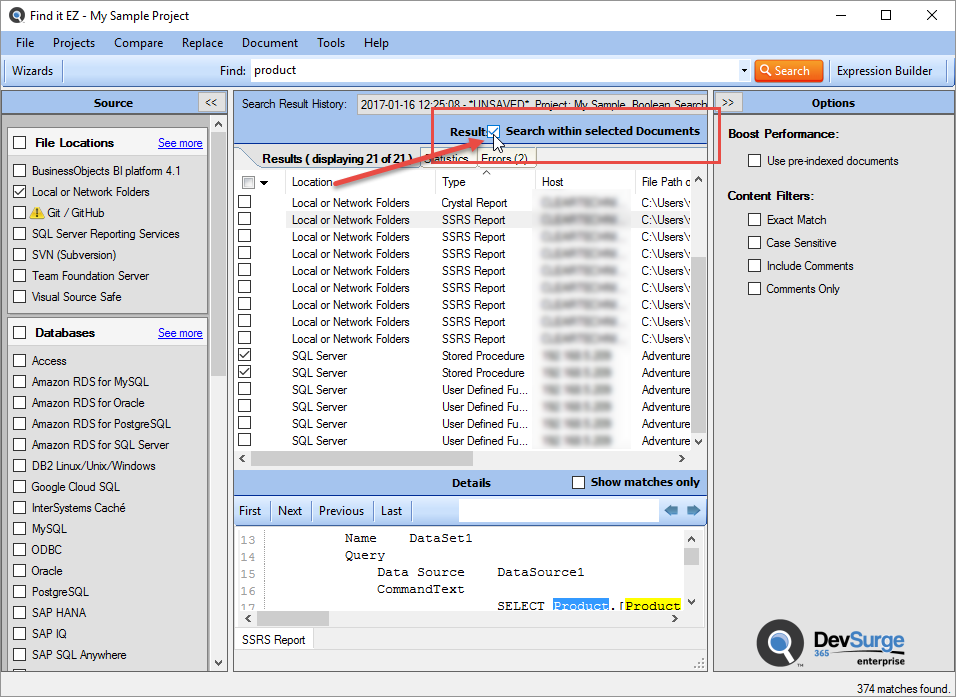Enable the Amazon RDS for MySQL database
The height and width of the screenshot is (697, 956).
(x=20, y=382)
